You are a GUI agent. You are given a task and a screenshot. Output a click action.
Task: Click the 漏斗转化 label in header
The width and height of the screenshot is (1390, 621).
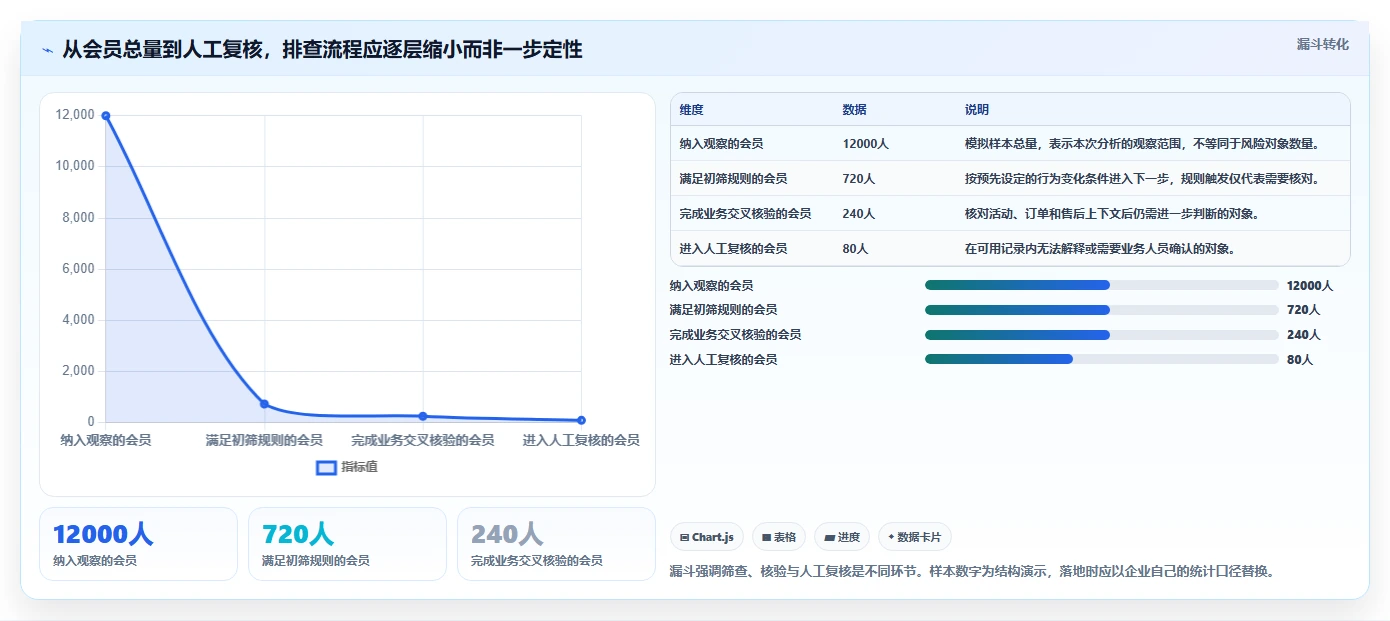tap(1322, 44)
